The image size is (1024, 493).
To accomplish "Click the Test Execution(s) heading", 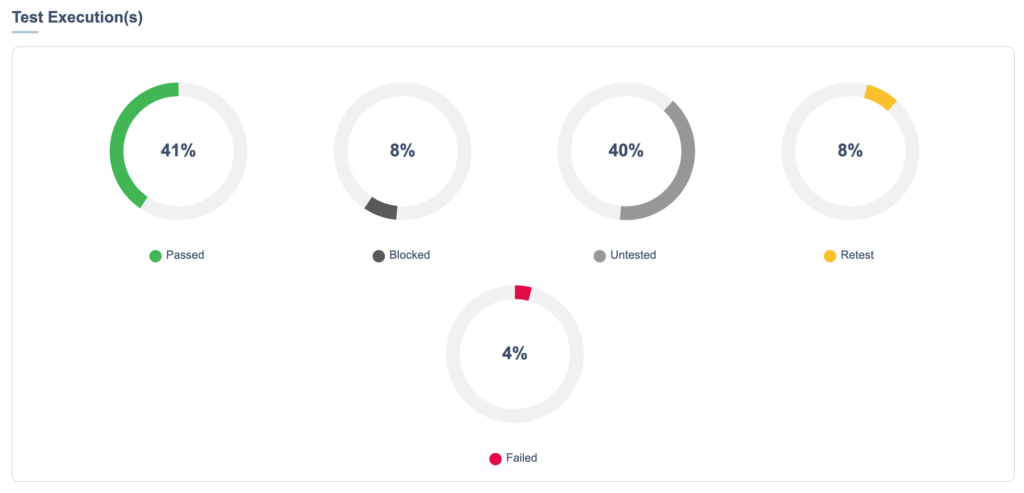I will [x=77, y=17].
